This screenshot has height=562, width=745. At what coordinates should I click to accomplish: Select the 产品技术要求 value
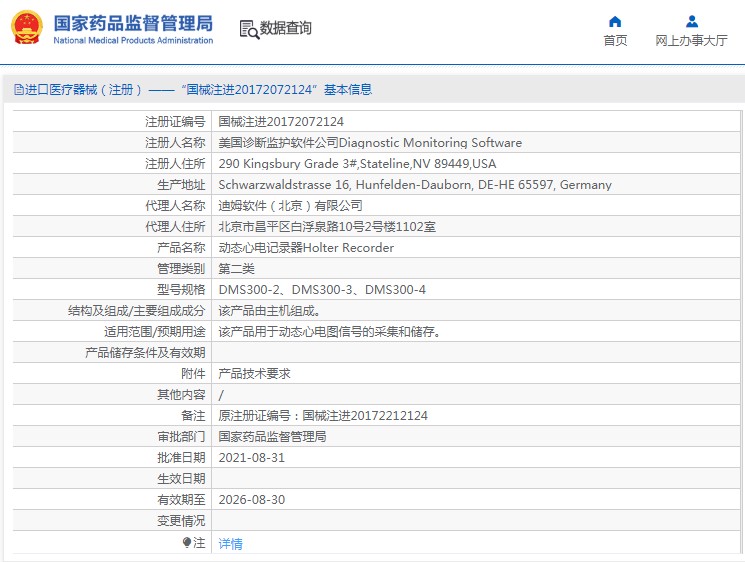[254, 374]
